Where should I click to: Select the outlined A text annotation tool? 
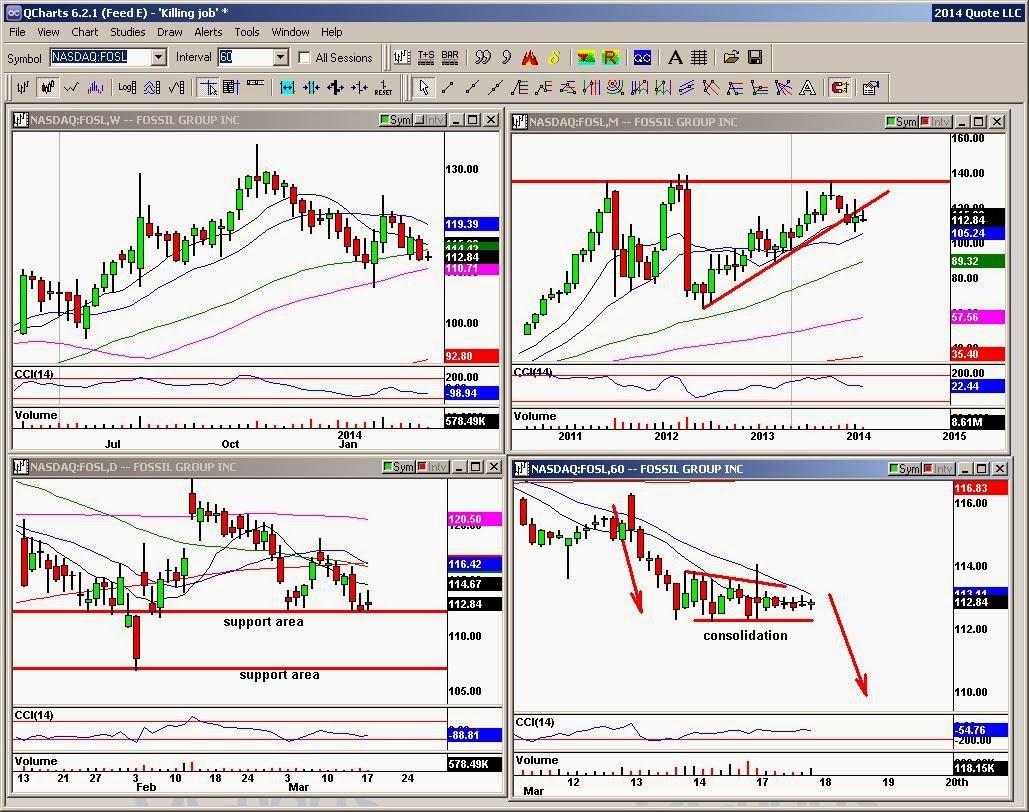pyautogui.click(x=808, y=87)
